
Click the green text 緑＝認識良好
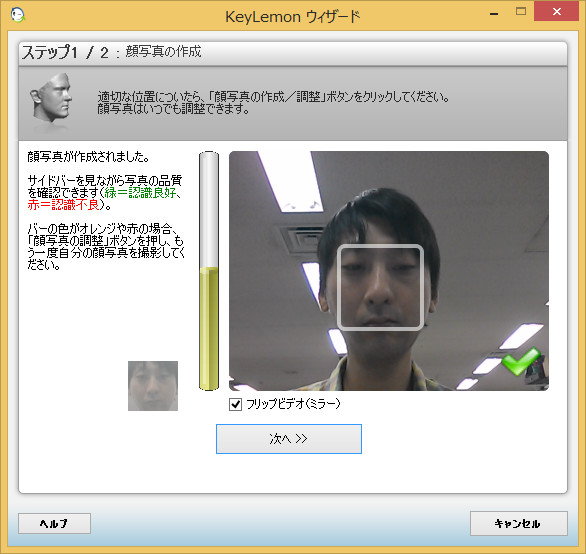point(140,193)
